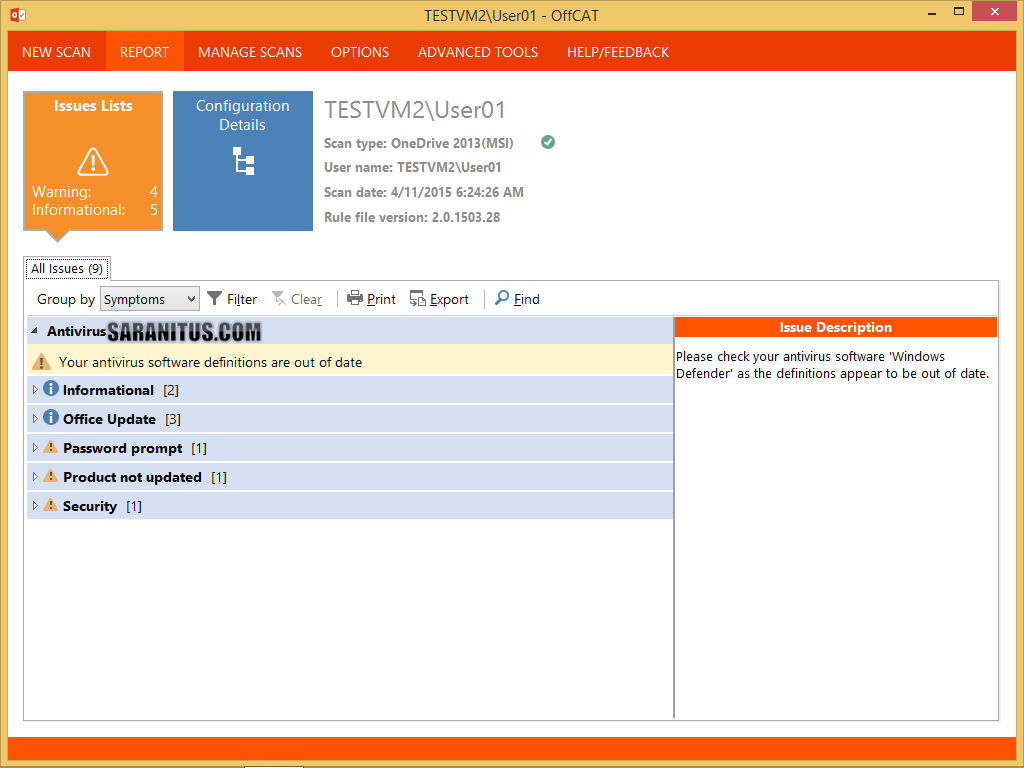
Task: Select 'Your antivirus software definitions are out of date'
Action: [210, 362]
